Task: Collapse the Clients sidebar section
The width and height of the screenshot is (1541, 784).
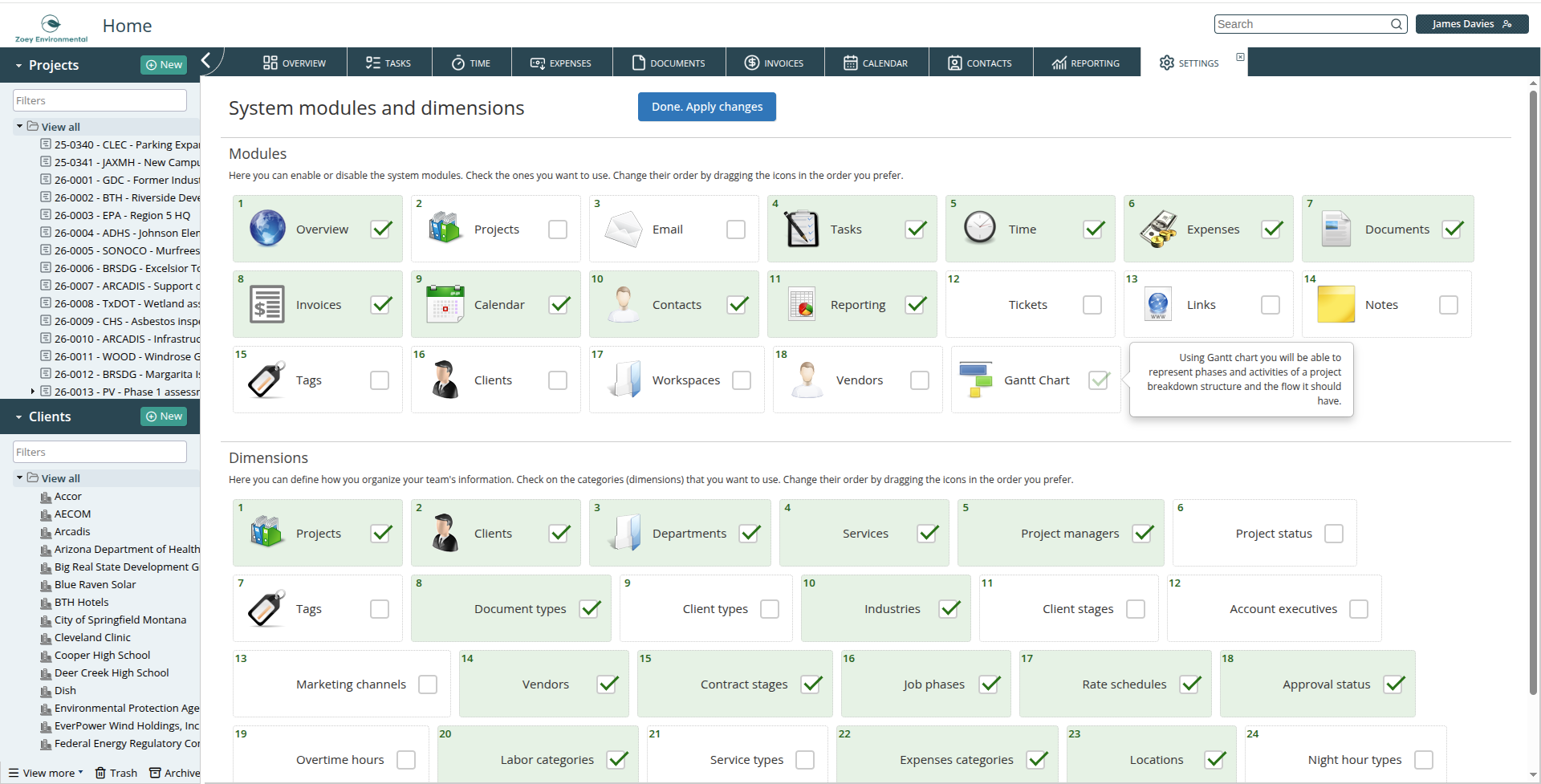Action: click(x=18, y=416)
